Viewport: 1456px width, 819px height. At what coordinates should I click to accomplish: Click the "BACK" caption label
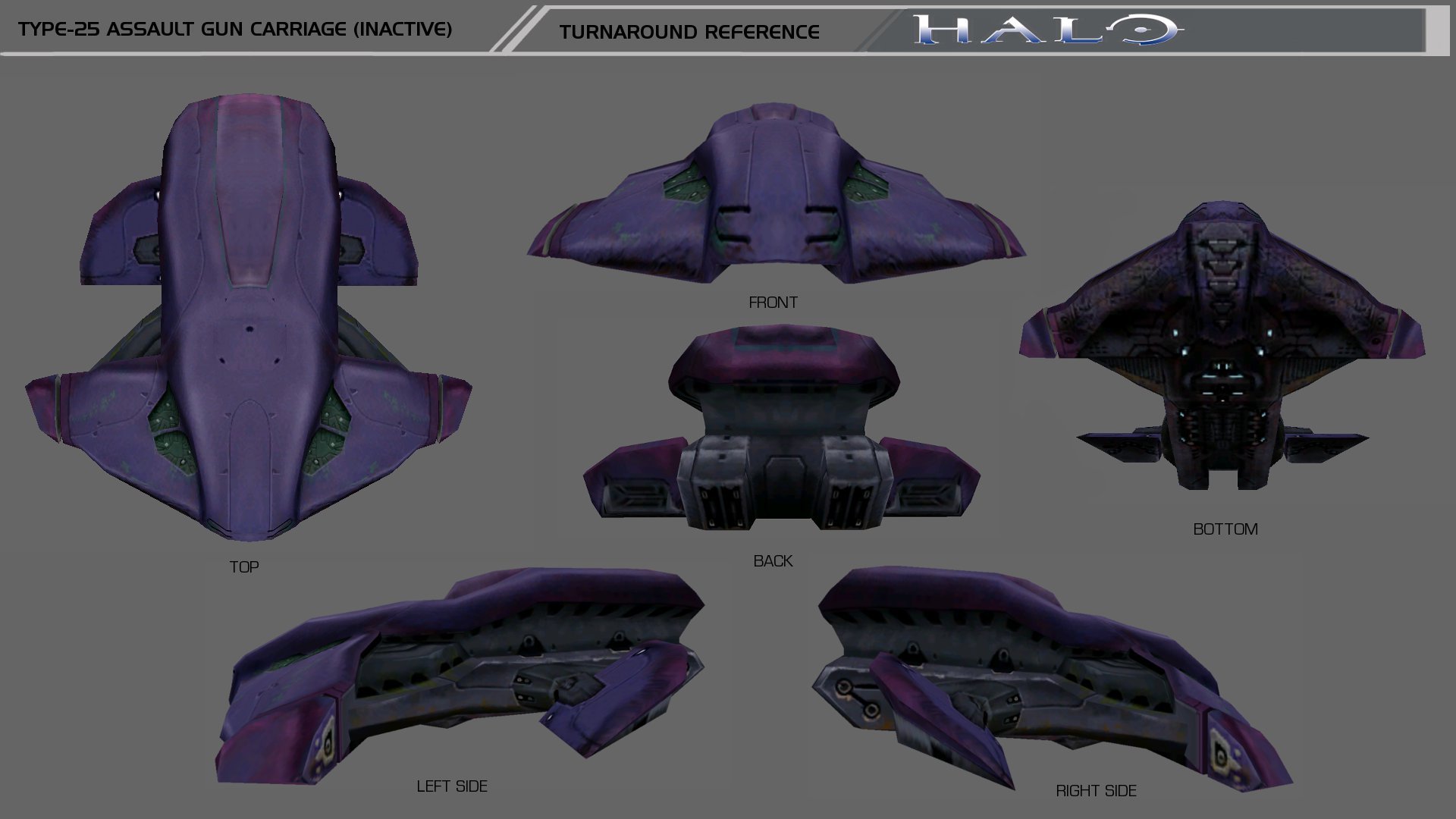click(x=773, y=561)
